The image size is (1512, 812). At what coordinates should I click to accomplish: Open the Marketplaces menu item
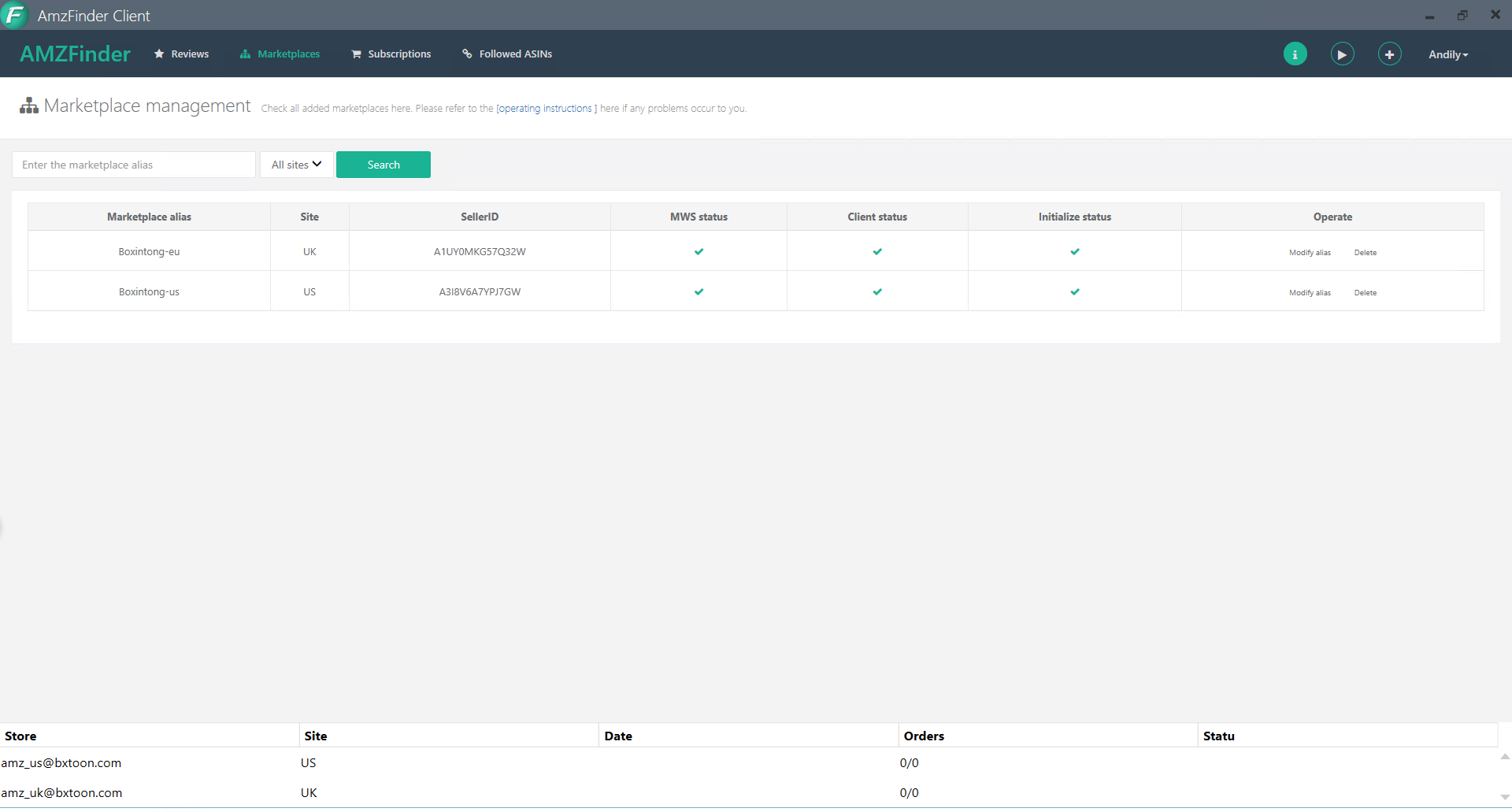(280, 54)
